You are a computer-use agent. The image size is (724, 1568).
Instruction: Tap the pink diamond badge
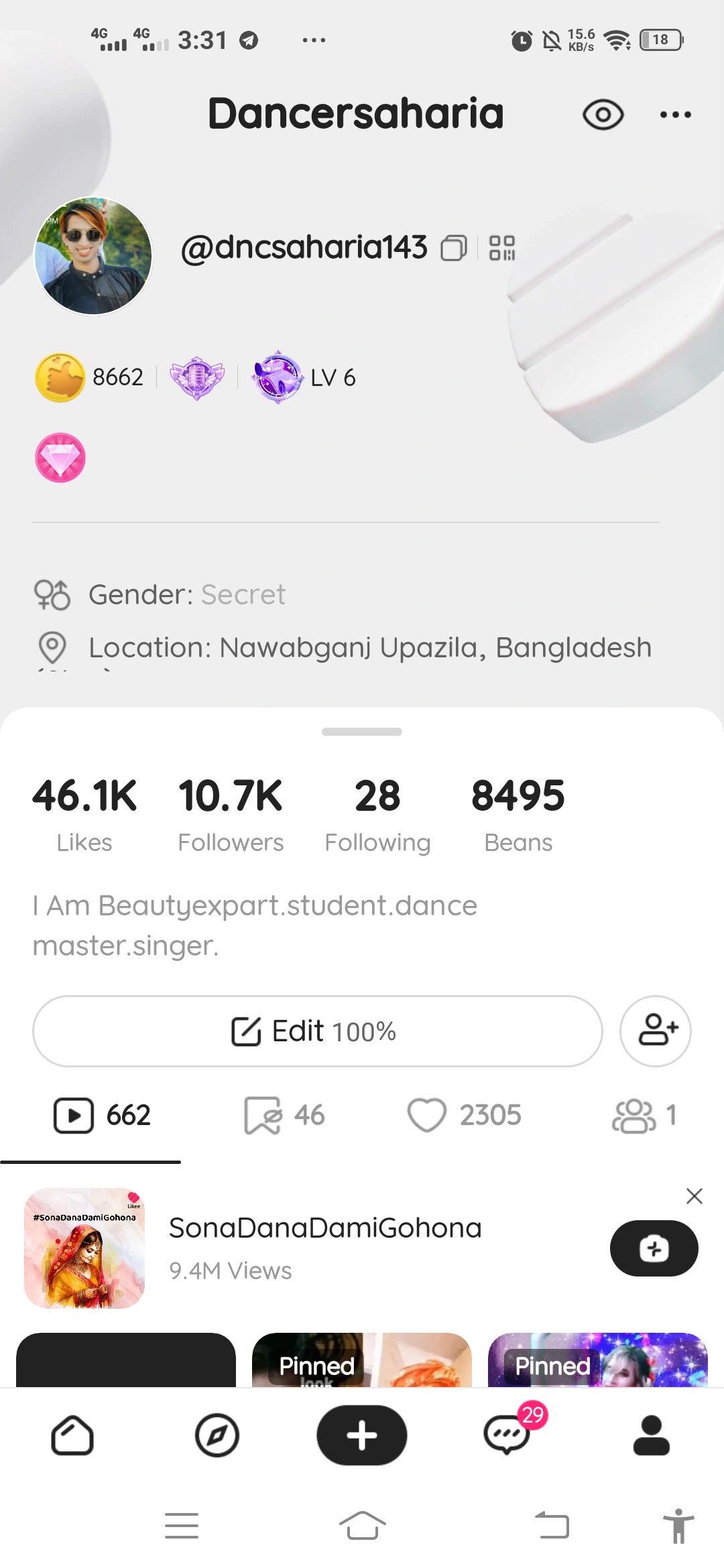(x=60, y=458)
